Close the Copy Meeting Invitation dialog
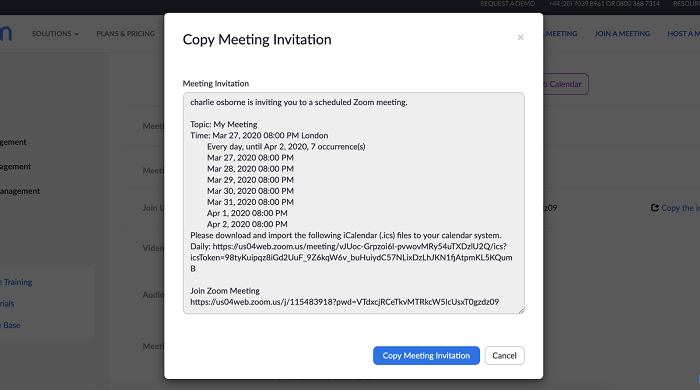Viewport: 700px width, 390px height. (x=520, y=37)
